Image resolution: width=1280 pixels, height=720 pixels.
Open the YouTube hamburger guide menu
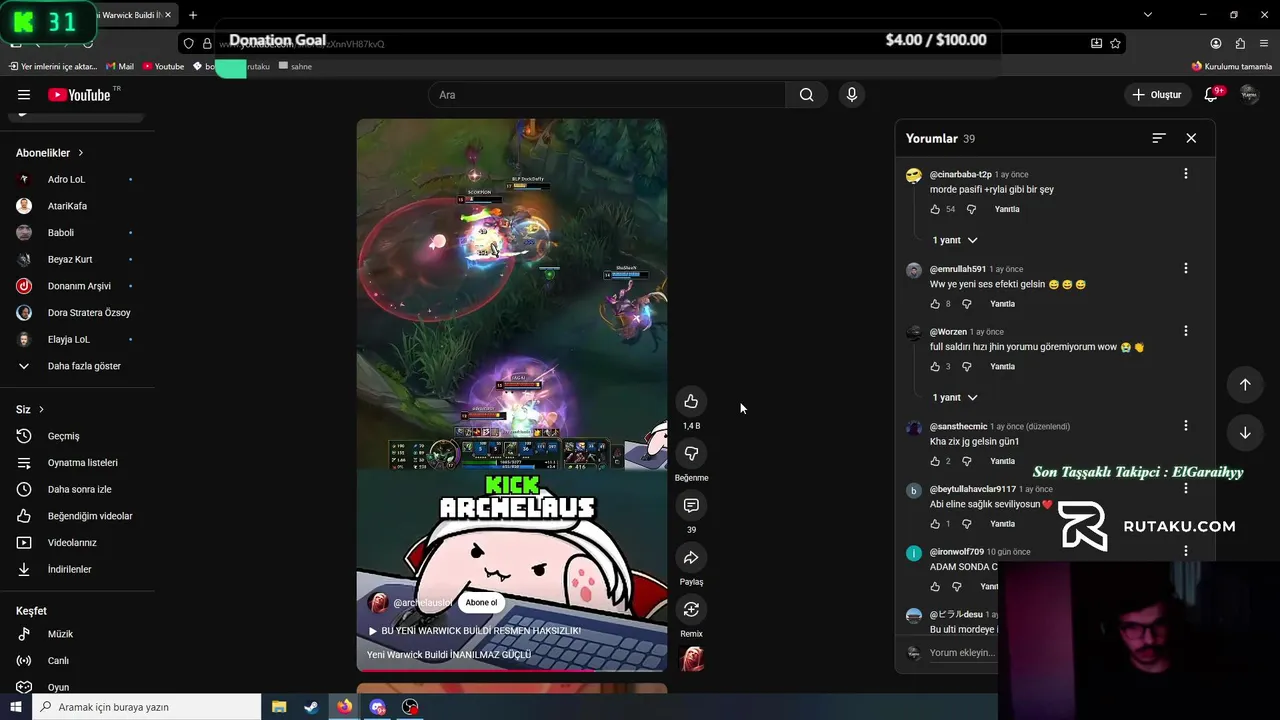click(24, 95)
